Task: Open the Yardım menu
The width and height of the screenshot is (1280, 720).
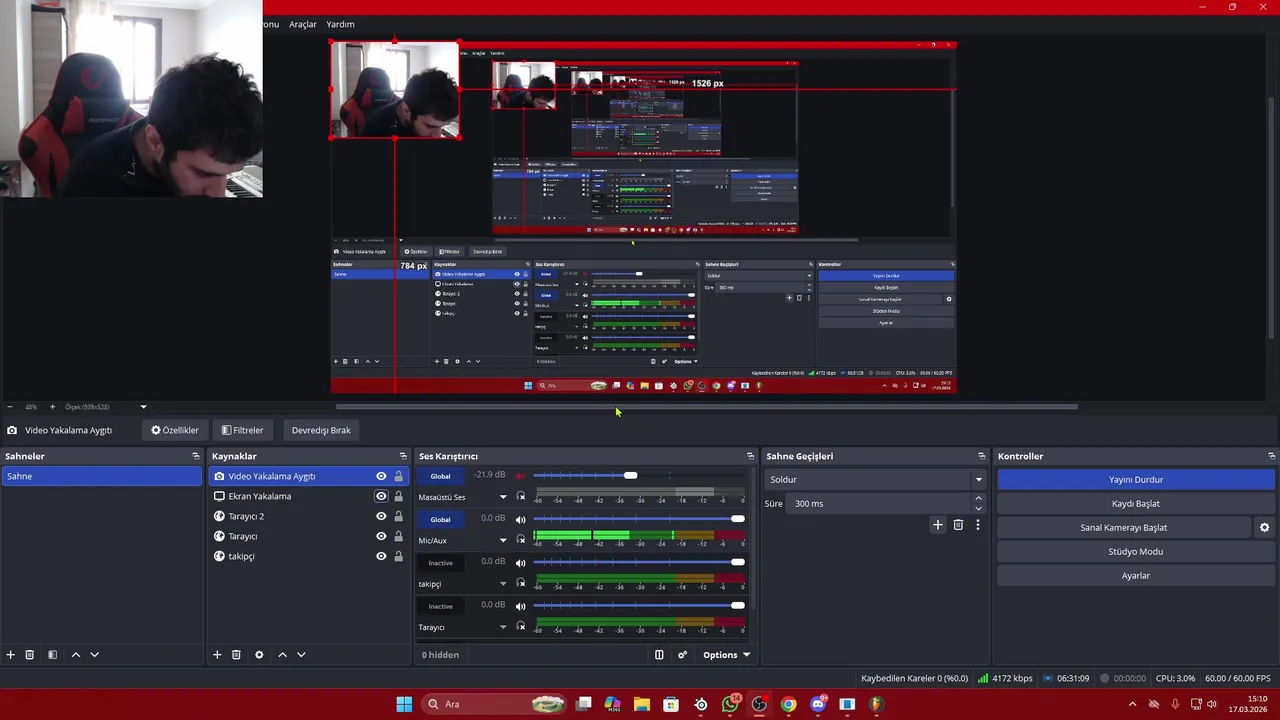Action: point(340,24)
